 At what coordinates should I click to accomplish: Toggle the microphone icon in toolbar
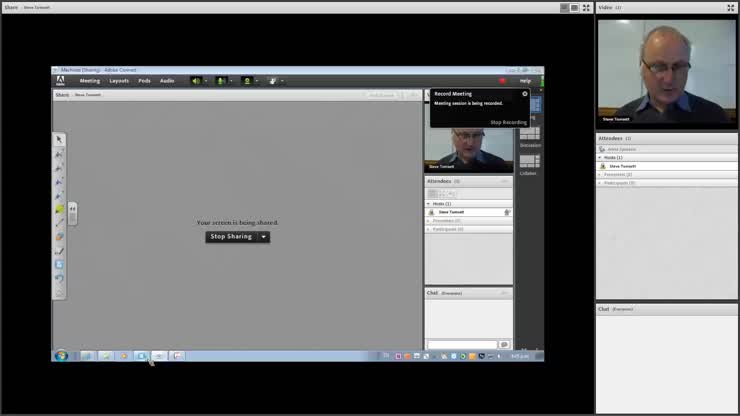click(x=221, y=81)
